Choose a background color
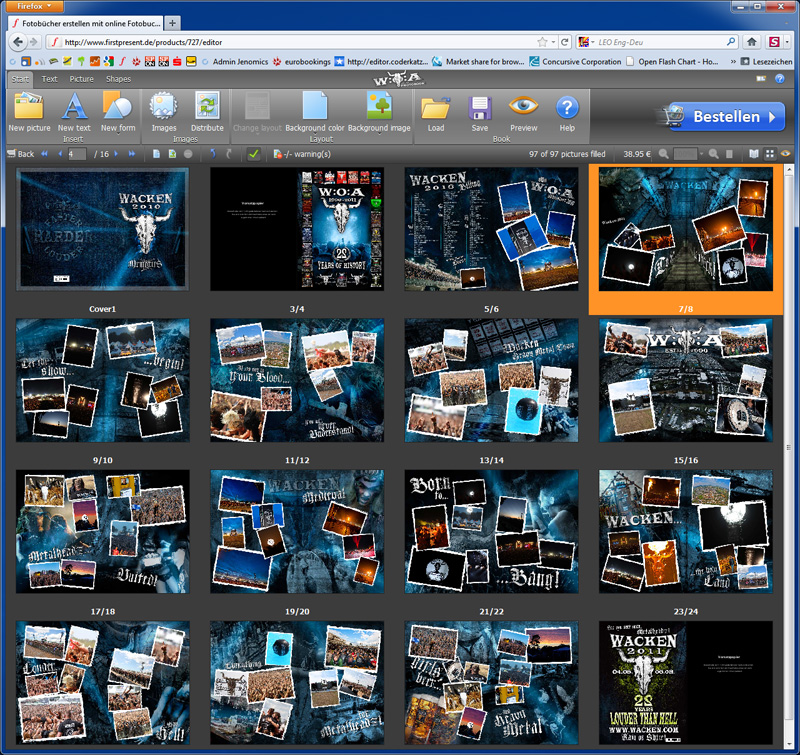 315,112
